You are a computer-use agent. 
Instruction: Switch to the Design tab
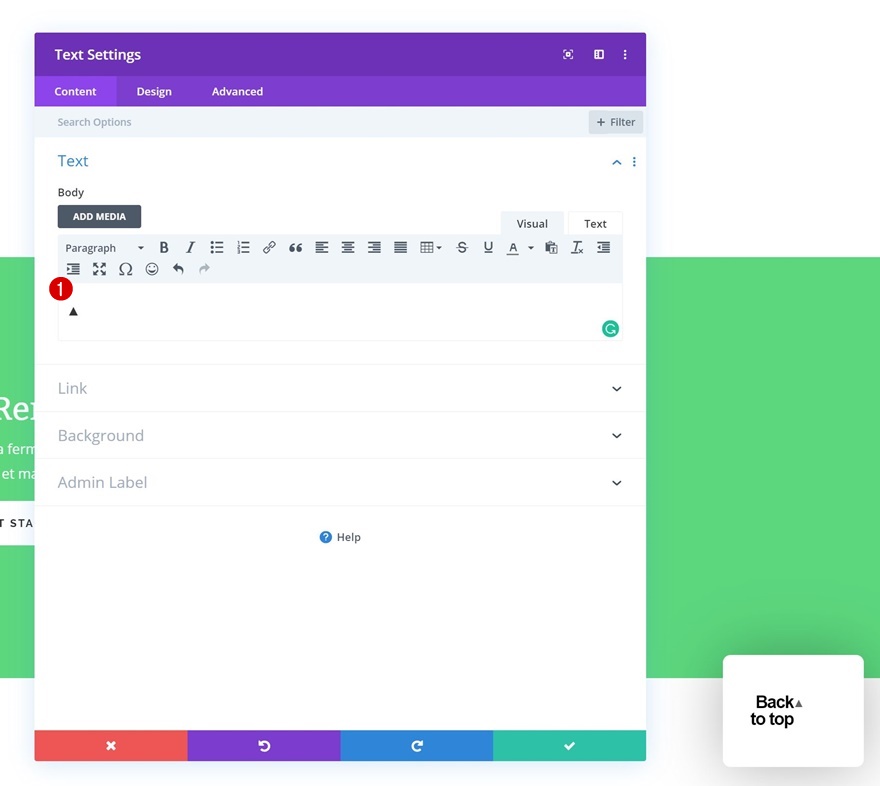(154, 91)
